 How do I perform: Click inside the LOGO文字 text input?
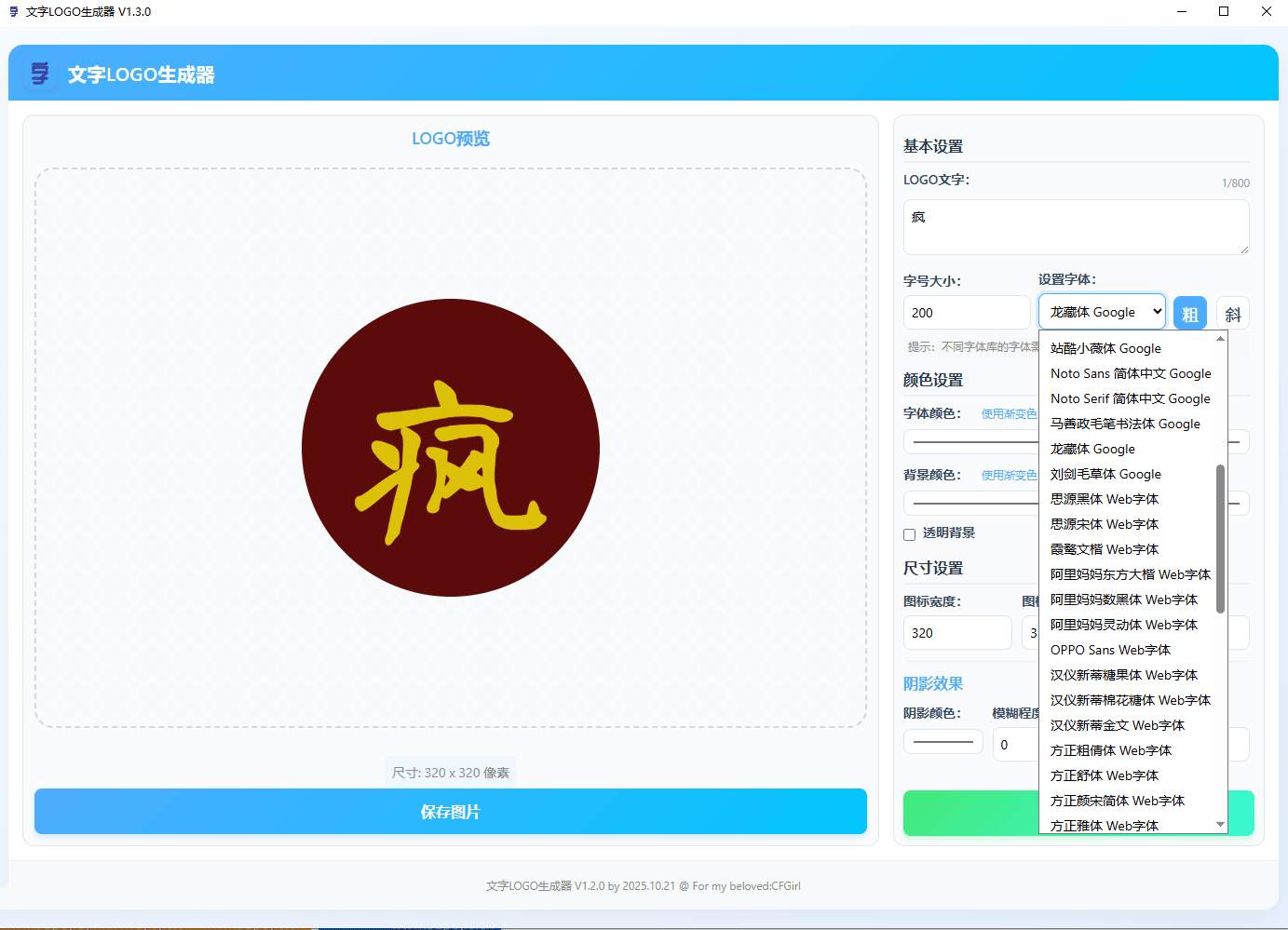point(1076,226)
